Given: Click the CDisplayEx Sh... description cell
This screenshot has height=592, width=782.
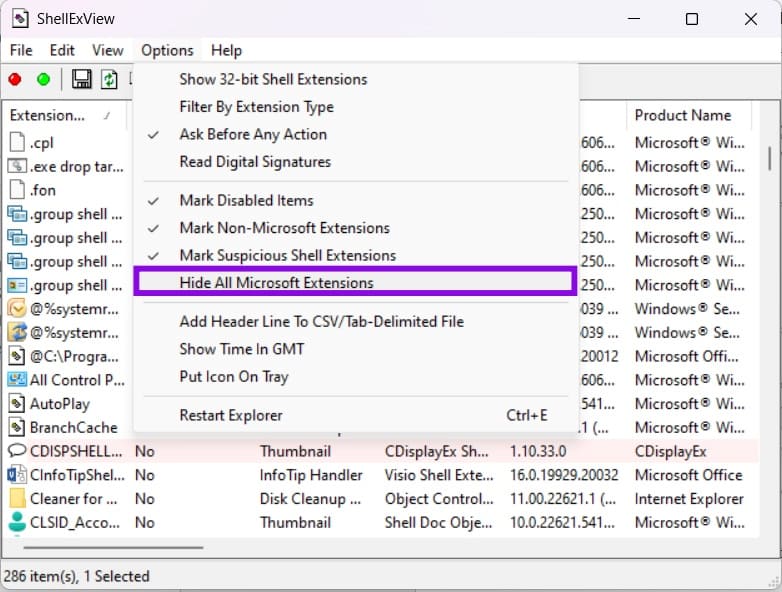Looking at the screenshot, I should click(x=436, y=451).
